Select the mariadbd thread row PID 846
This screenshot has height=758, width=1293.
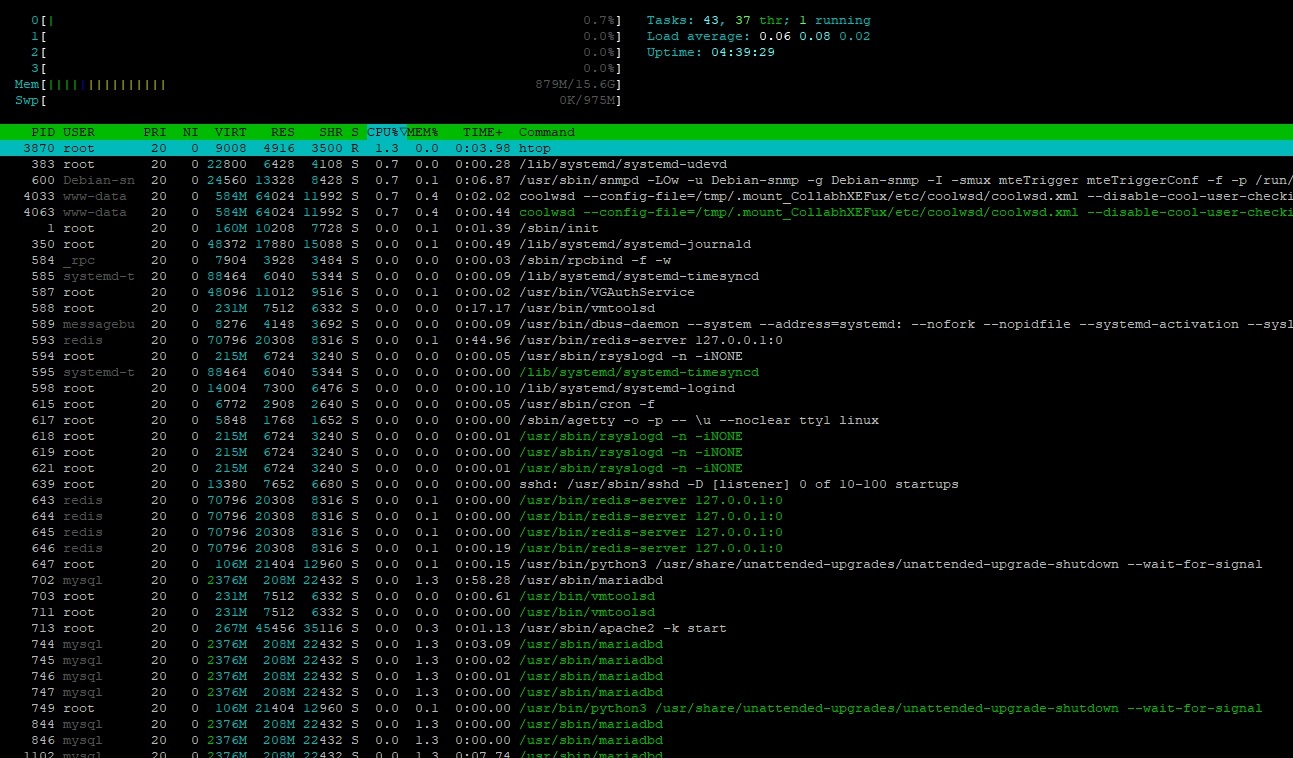[646, 740]
